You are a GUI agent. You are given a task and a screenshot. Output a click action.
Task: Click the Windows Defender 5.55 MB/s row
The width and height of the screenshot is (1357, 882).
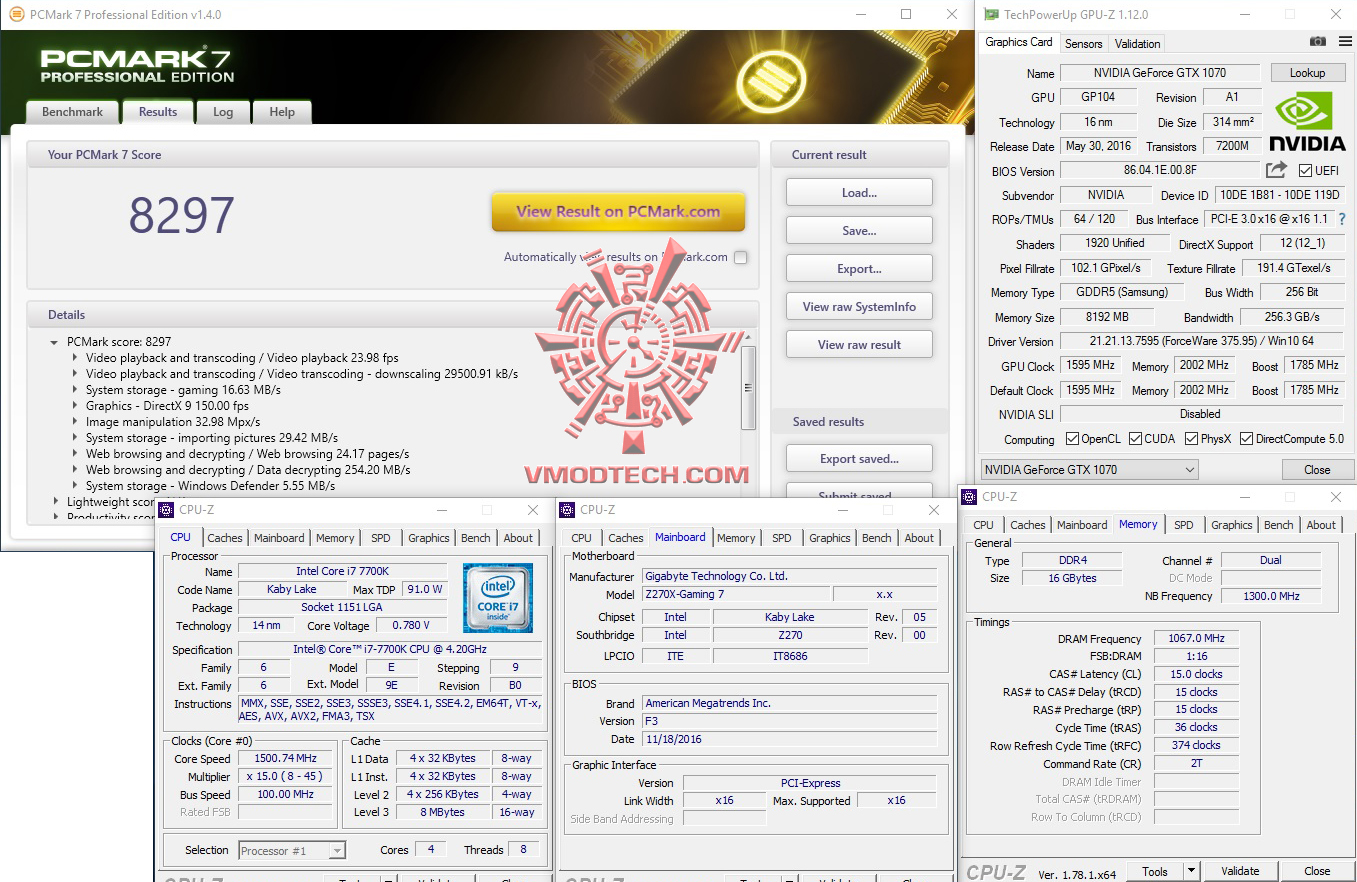[x=210, y=486]
